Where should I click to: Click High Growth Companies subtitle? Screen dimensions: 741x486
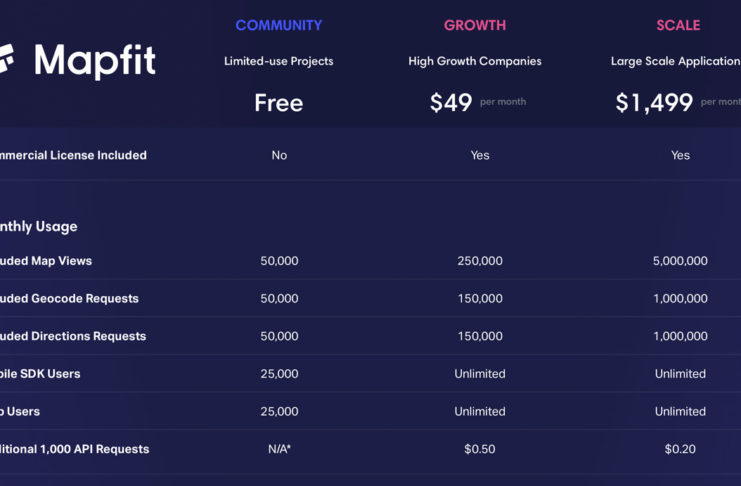pyautogui.click(x=475, y=61)
